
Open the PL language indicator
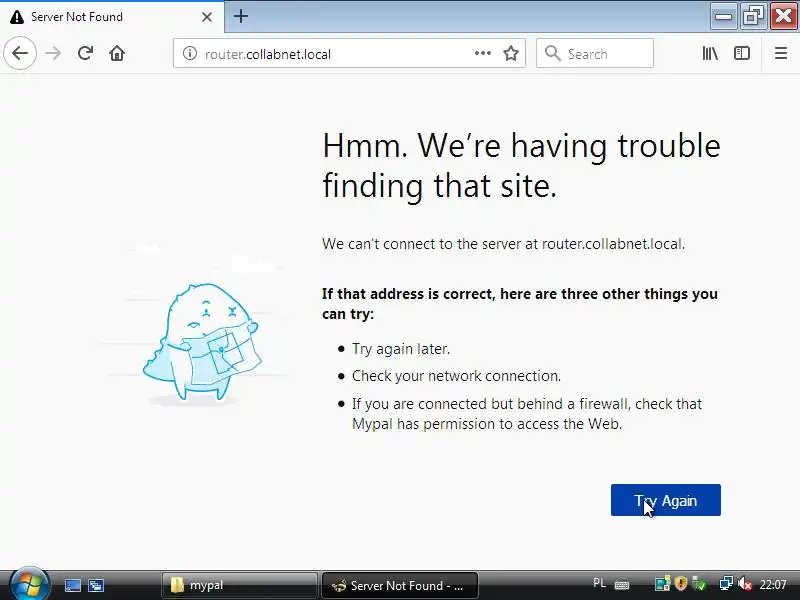(x=599, y=583)
